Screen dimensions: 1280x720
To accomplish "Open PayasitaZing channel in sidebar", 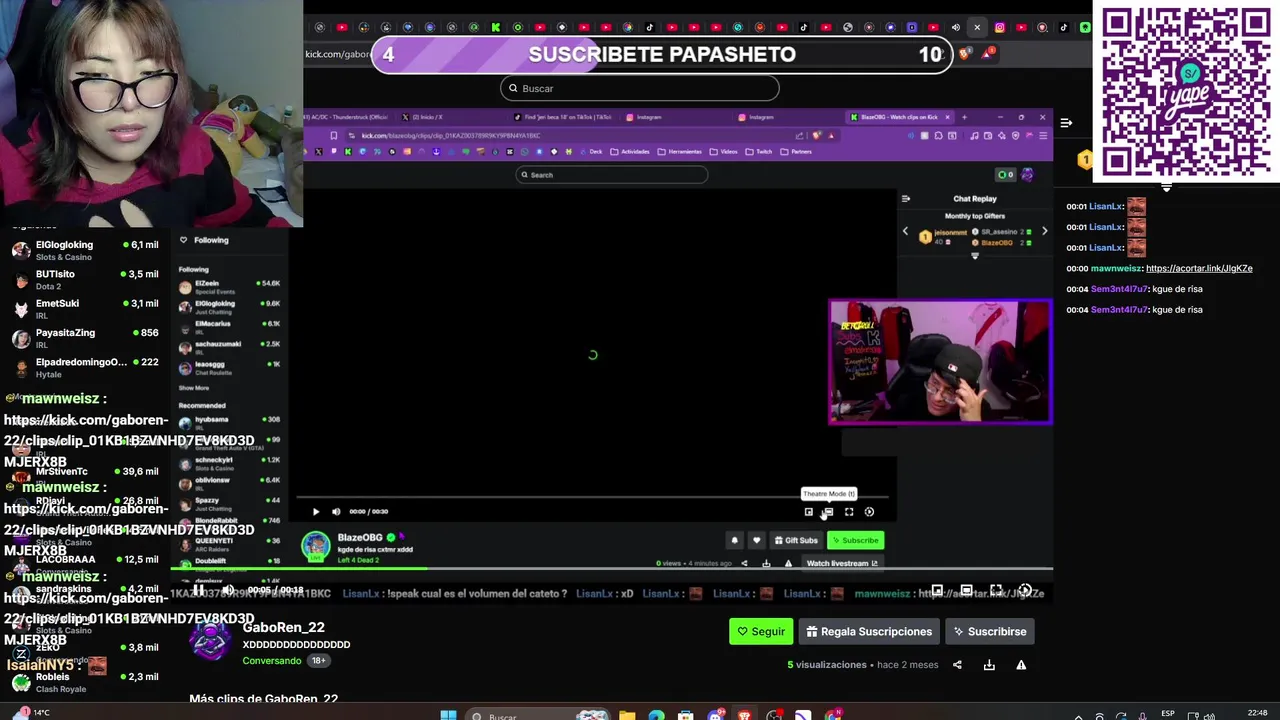I will [x=85, y=338].
